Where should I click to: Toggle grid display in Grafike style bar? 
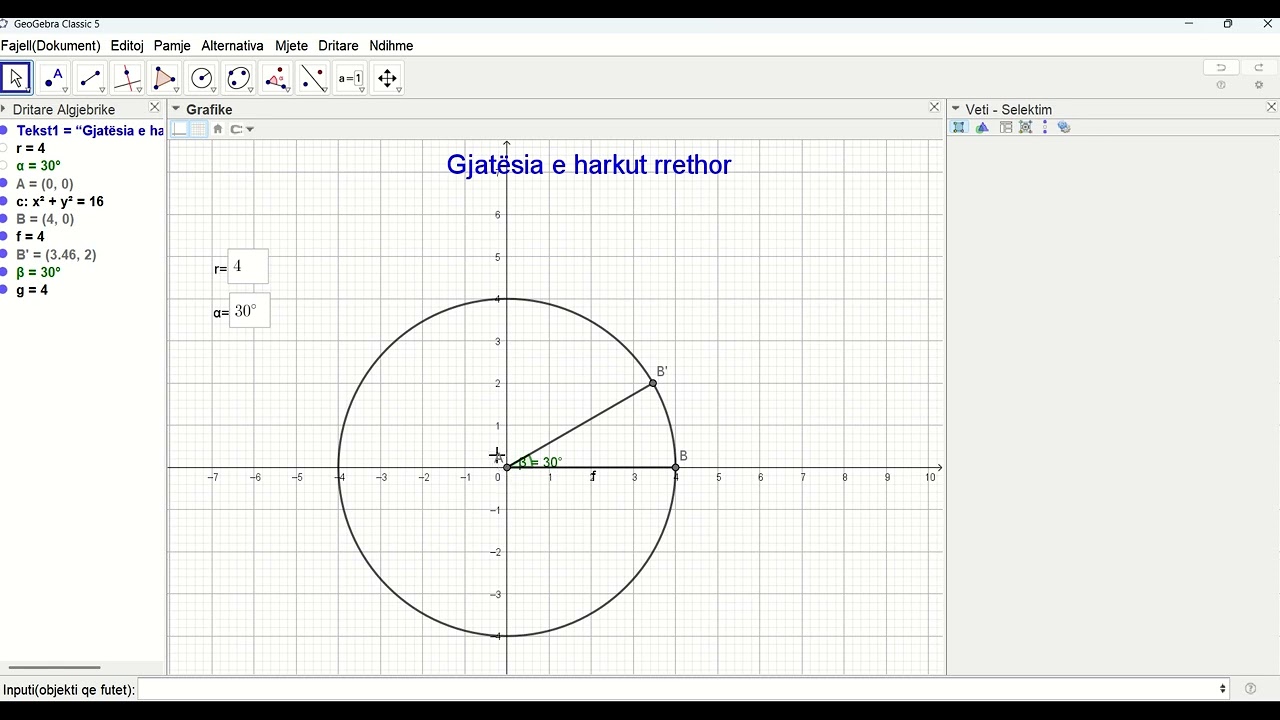199,129
